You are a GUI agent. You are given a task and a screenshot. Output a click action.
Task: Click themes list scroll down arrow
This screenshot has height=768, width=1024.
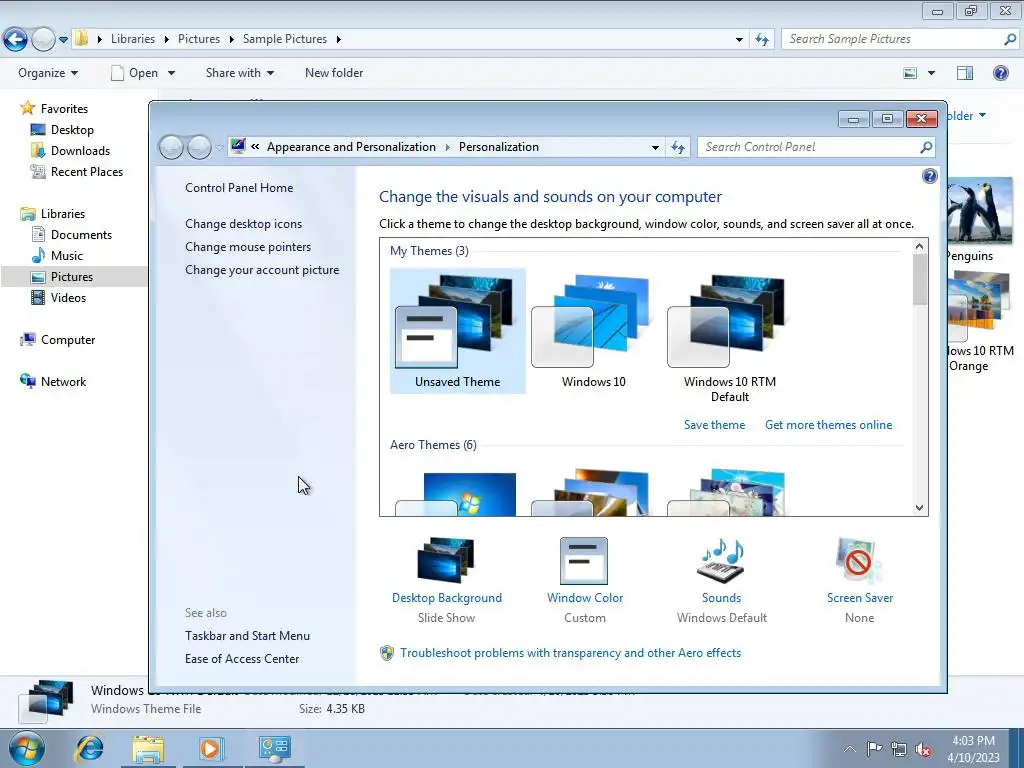coord(920,507)
